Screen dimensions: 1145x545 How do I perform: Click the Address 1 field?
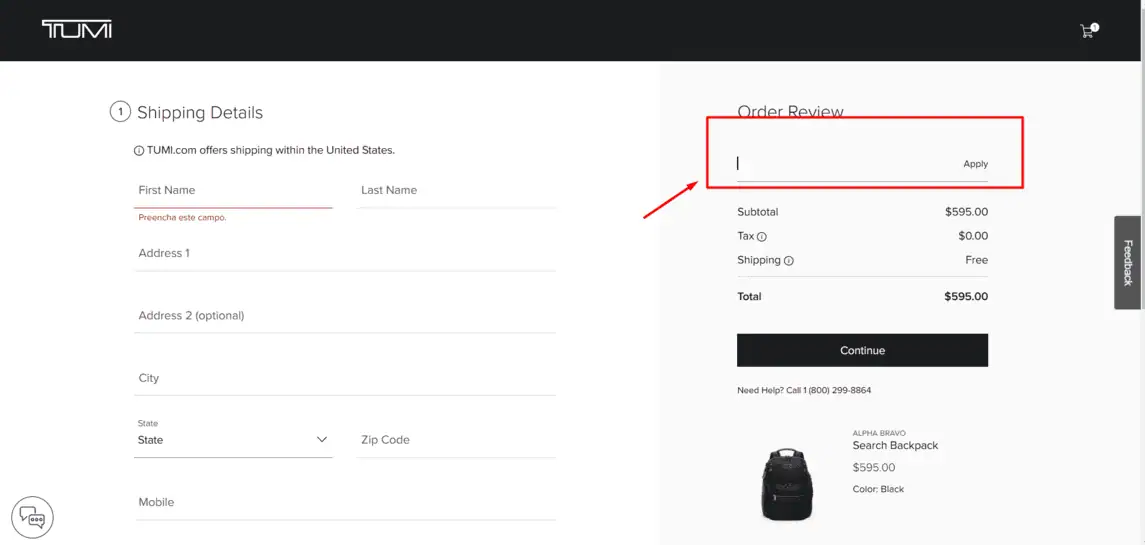click(345, 253)
